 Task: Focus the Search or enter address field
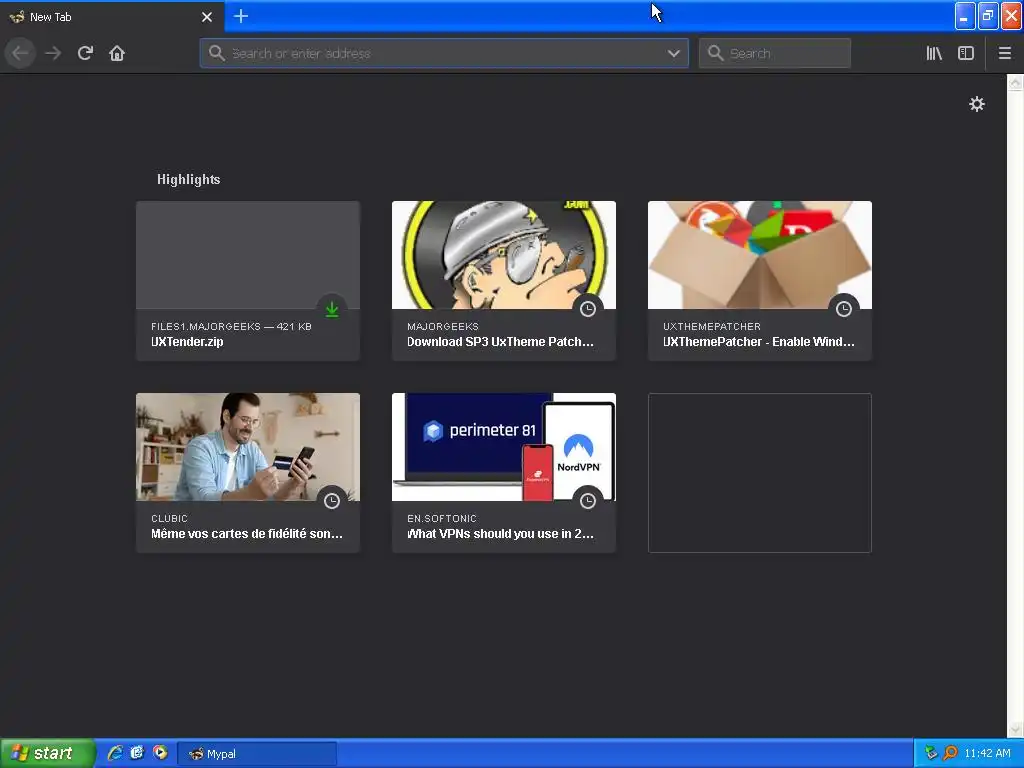click(x=444, y=53)
